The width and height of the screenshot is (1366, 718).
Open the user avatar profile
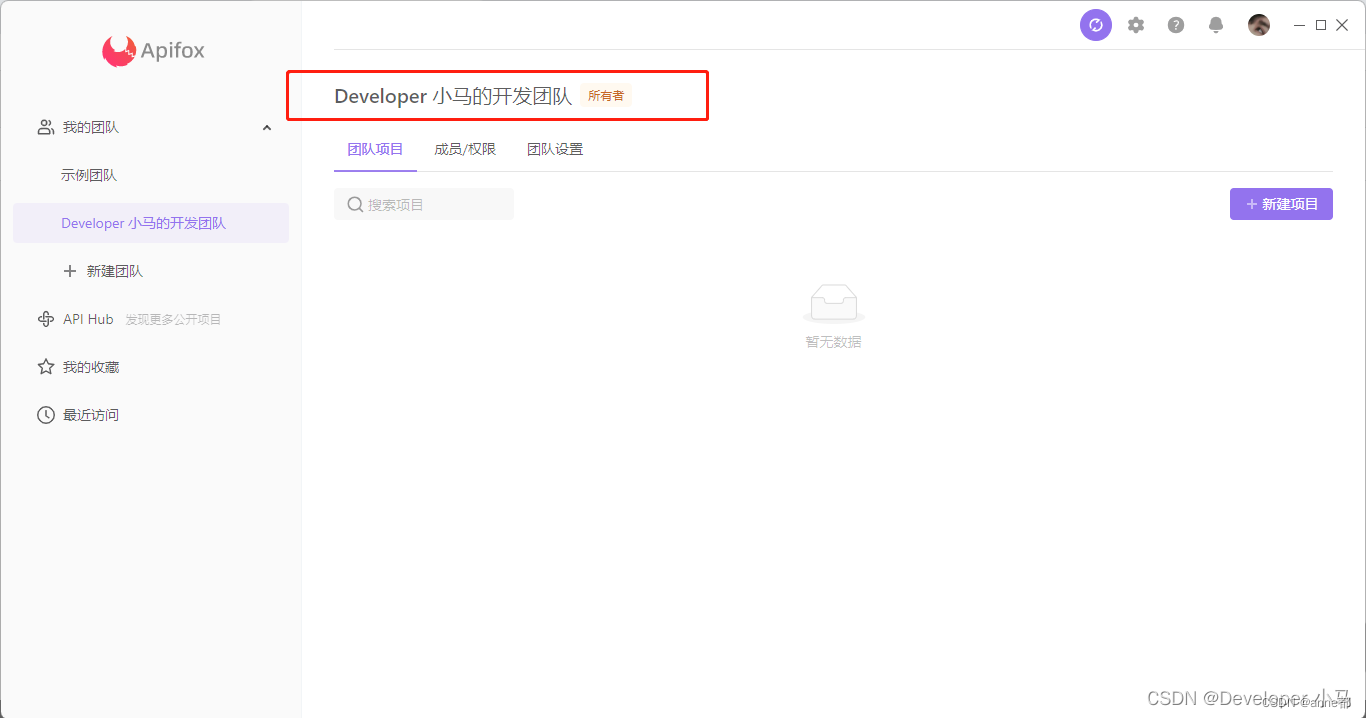[x=1259, y=25]
